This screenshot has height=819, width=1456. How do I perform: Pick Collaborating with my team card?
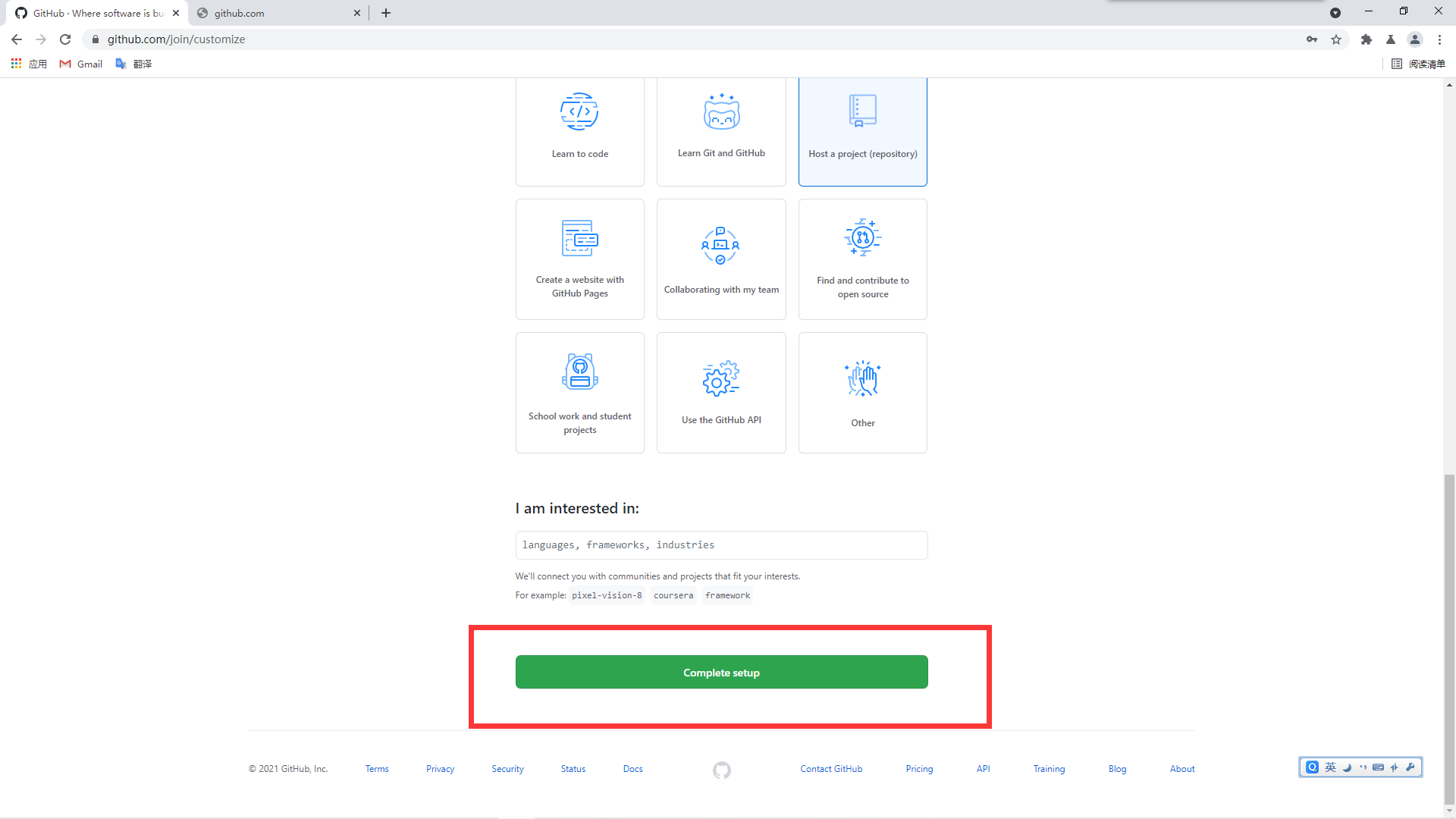[721, 259]
